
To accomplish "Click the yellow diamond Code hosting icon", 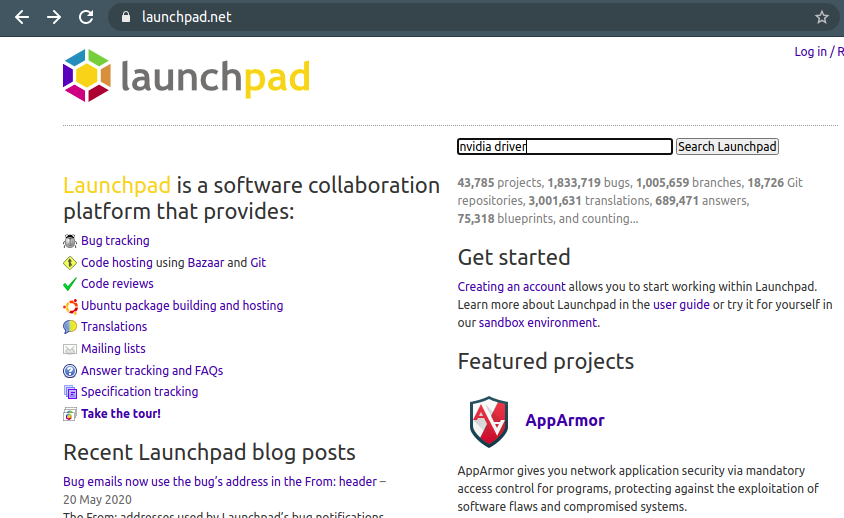I will 70,263.
